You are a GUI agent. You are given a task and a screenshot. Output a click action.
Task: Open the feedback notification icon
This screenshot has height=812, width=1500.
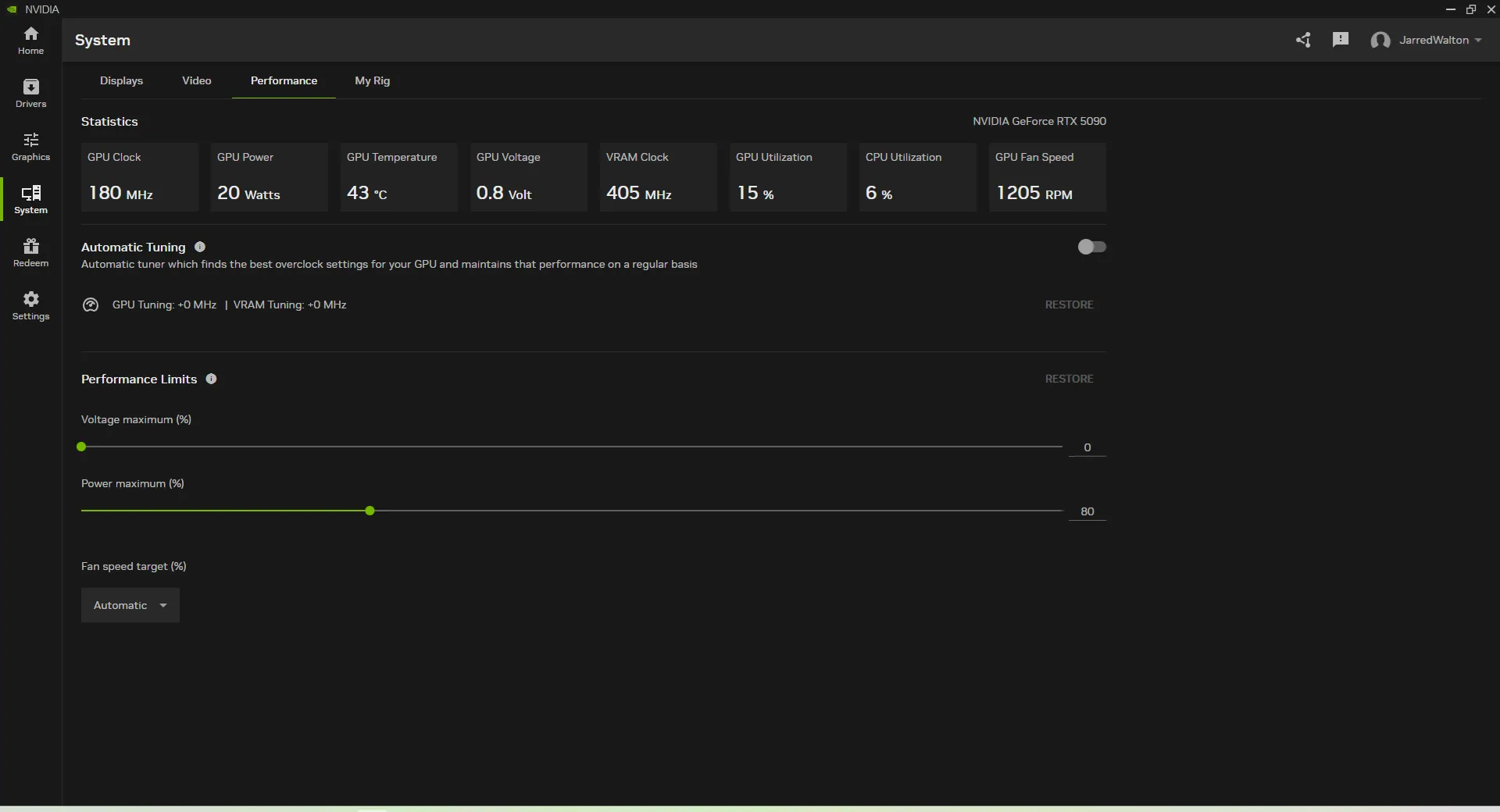(x=1341, y=40)
